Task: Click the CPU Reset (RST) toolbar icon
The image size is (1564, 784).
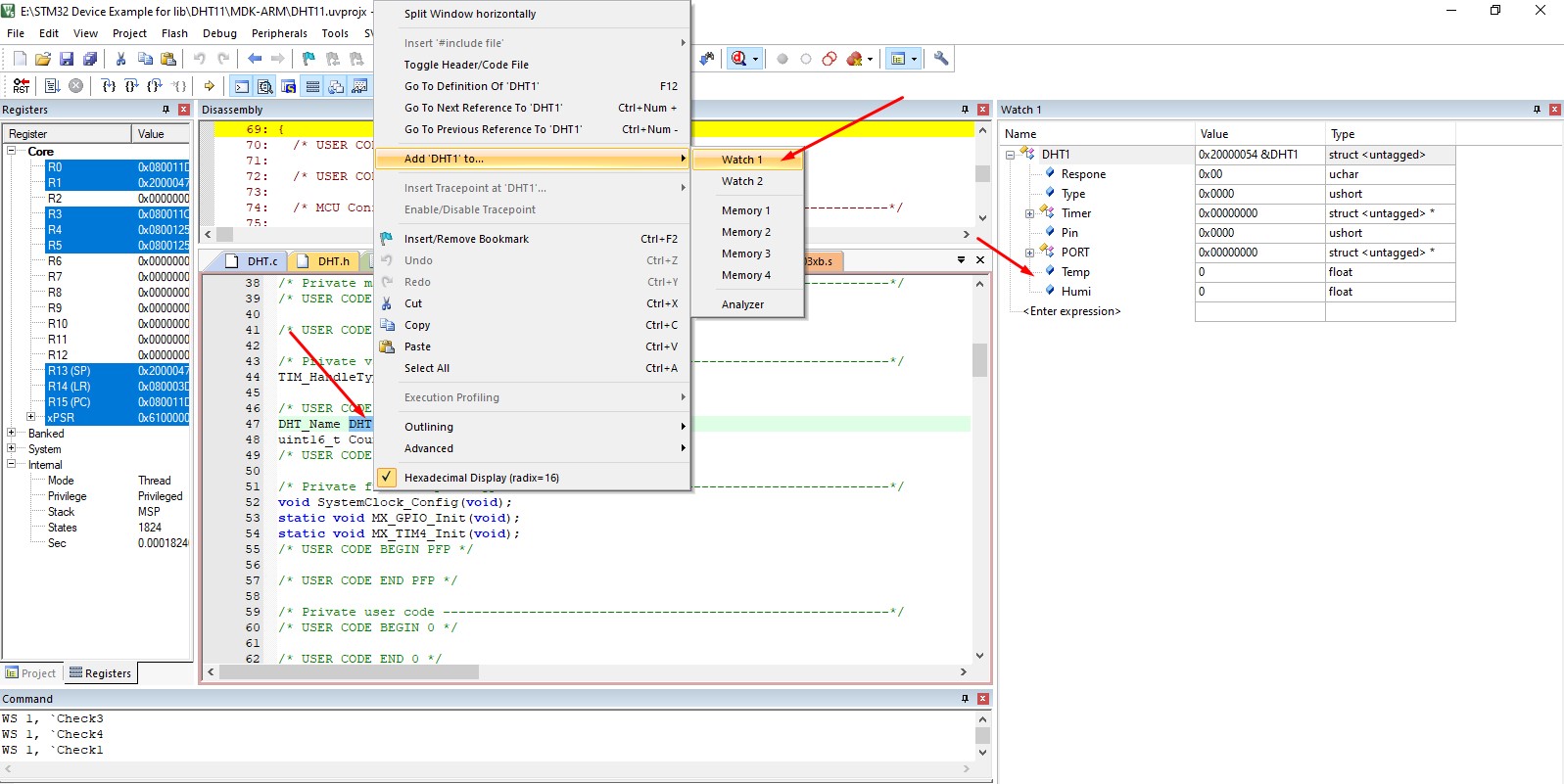Action: pos(21,86)
